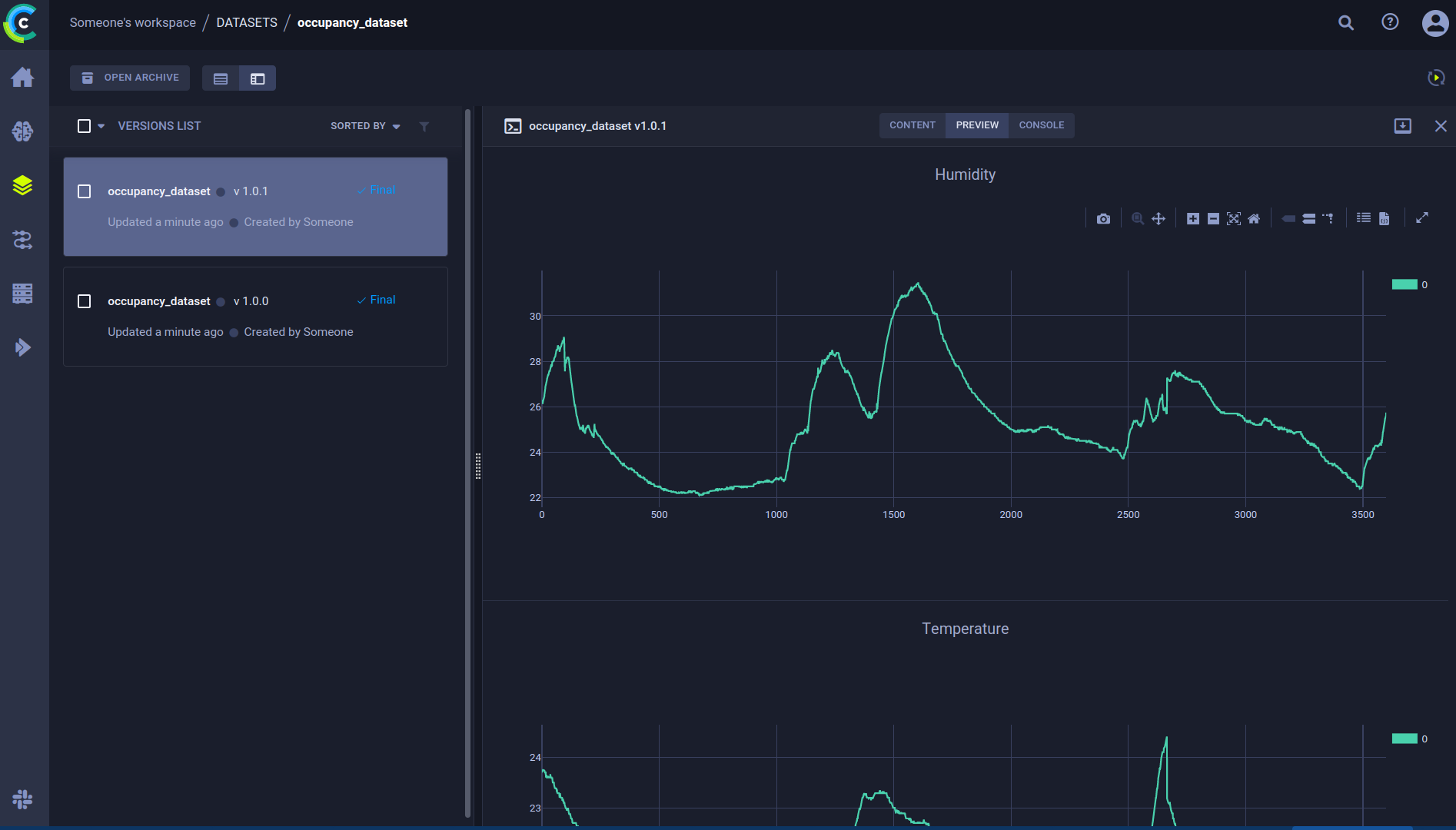The width and height of the screenshot is (1456, 830).
Task: Tick checkbox for version v 1.0.1
Action: (x=85, y=191)
